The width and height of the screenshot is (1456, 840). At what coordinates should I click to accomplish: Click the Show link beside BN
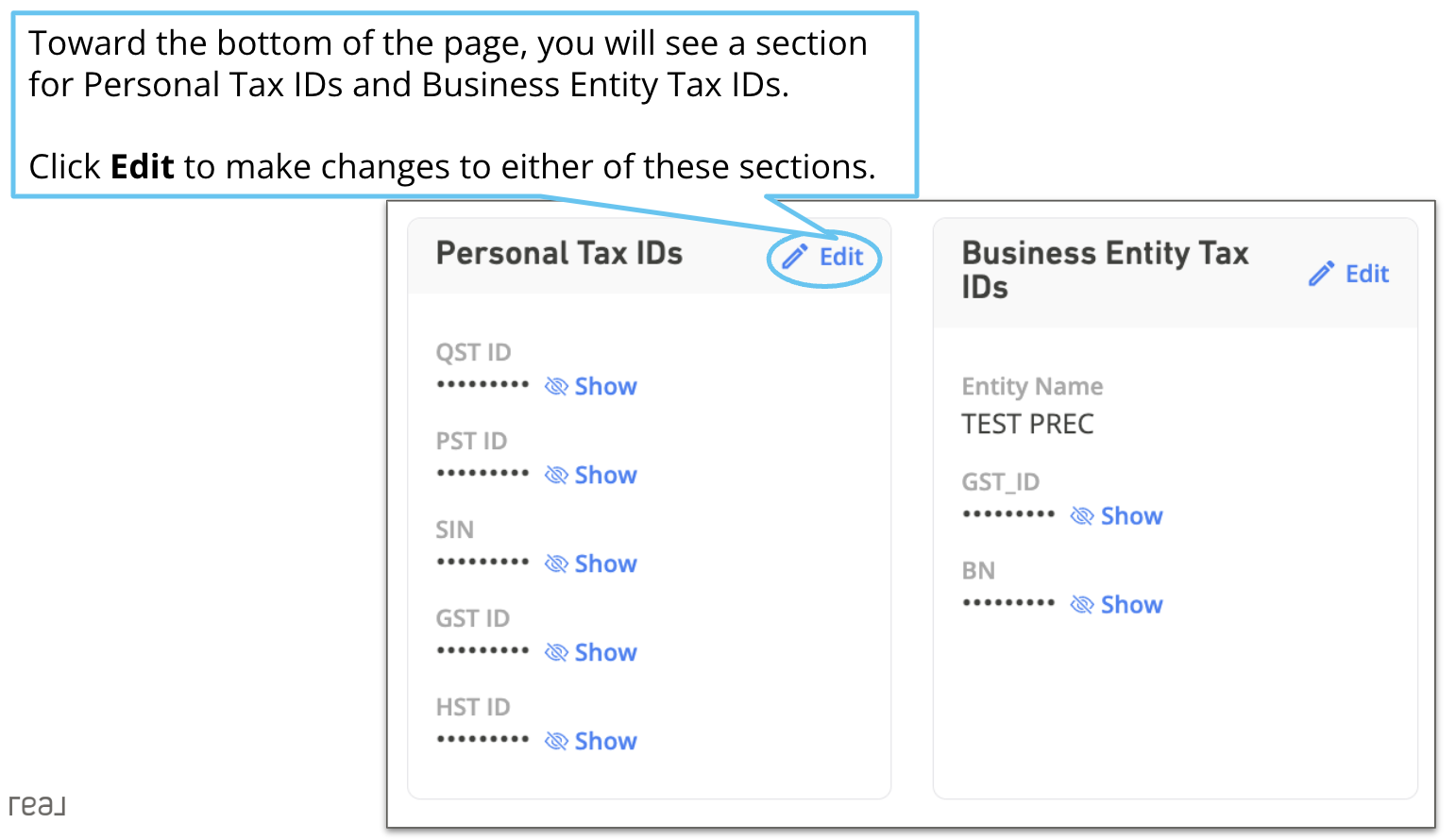(x=1131, y=603)
